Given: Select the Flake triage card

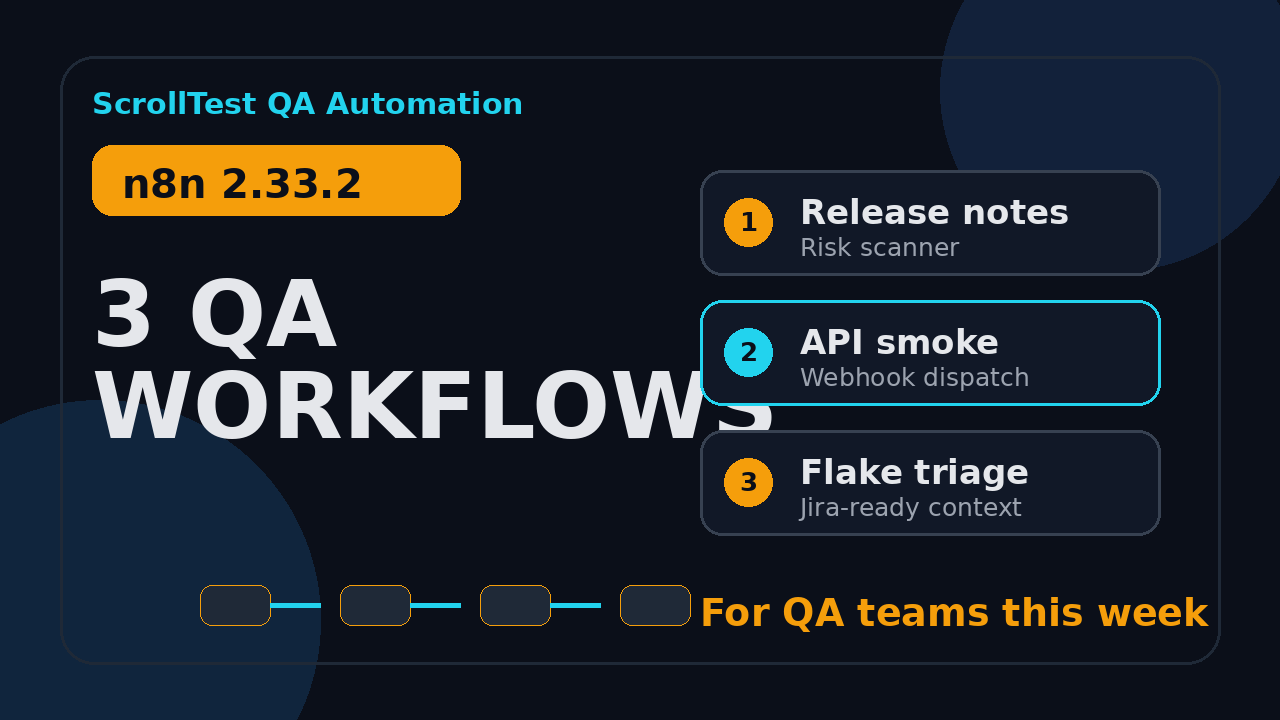Looking at the screenshot, I should [930, 483].
